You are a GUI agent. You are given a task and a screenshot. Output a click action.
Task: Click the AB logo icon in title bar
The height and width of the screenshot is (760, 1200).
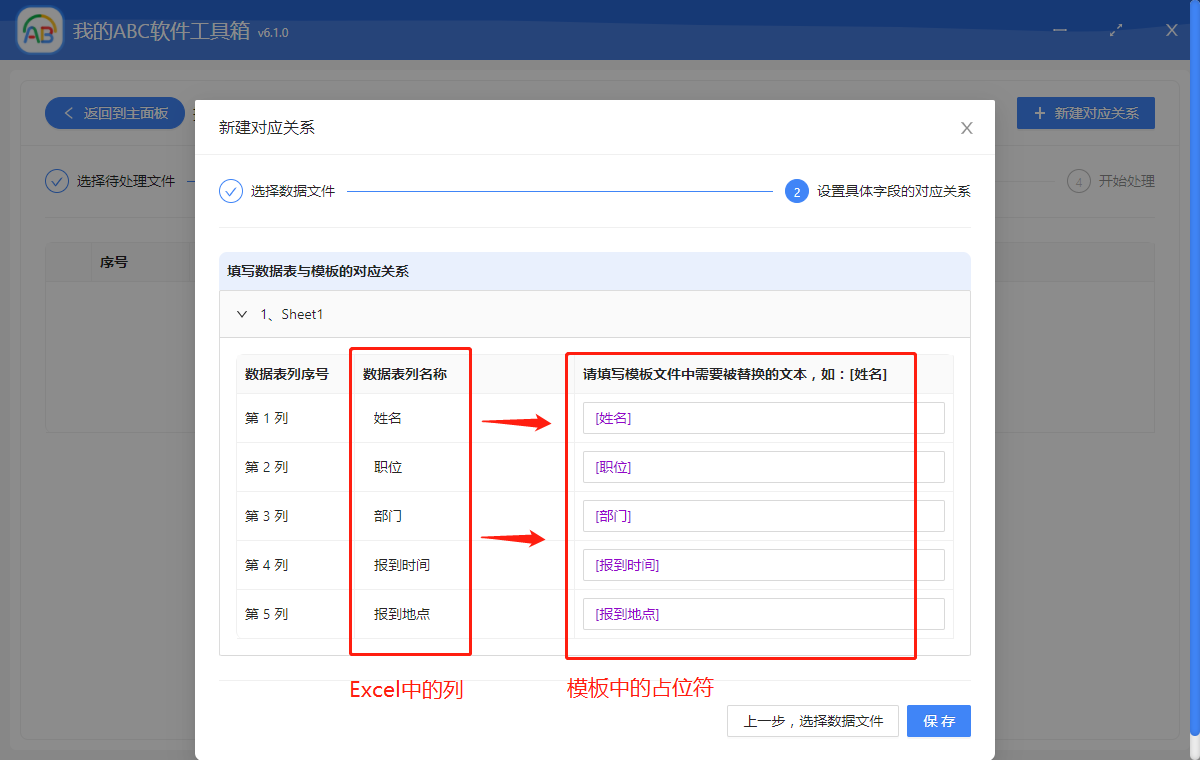tap(39, 30)
